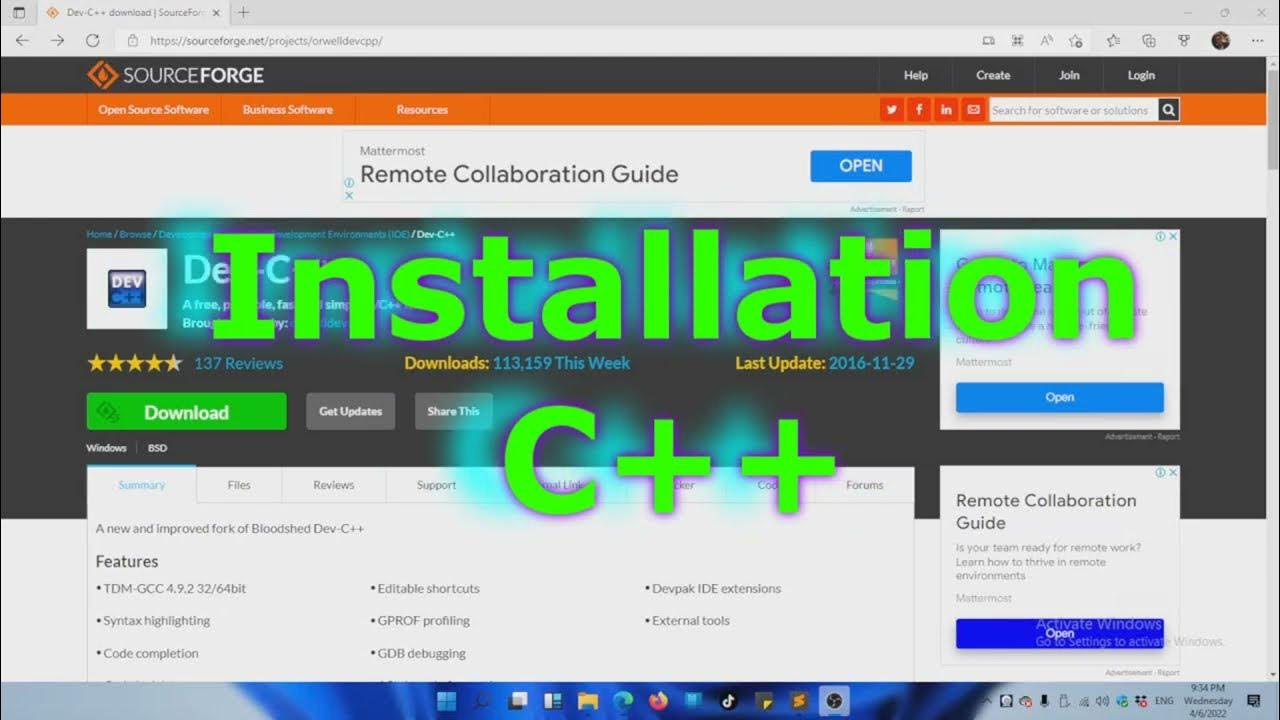Screen dimensions: 1280x720
Task: Open the 137 Reviews link
Action: [x=238, y=363]
